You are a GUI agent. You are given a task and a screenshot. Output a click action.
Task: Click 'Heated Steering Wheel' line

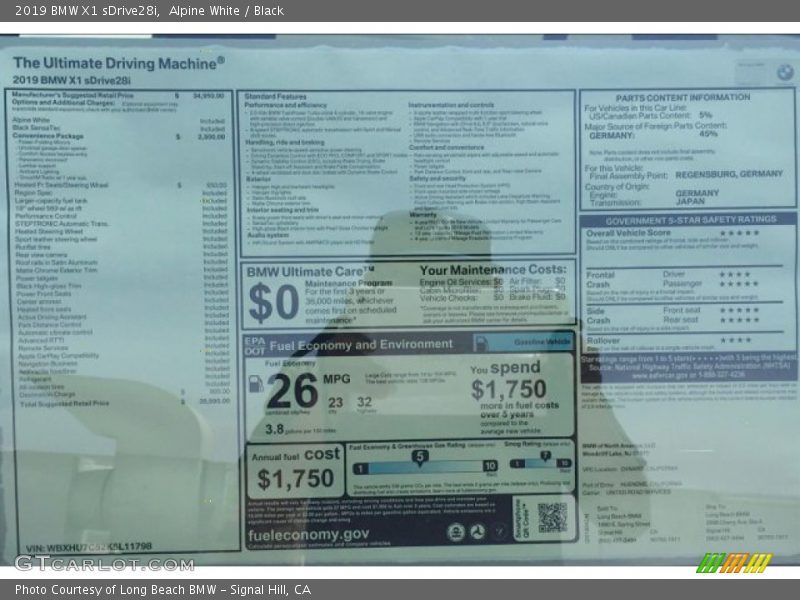121,232
